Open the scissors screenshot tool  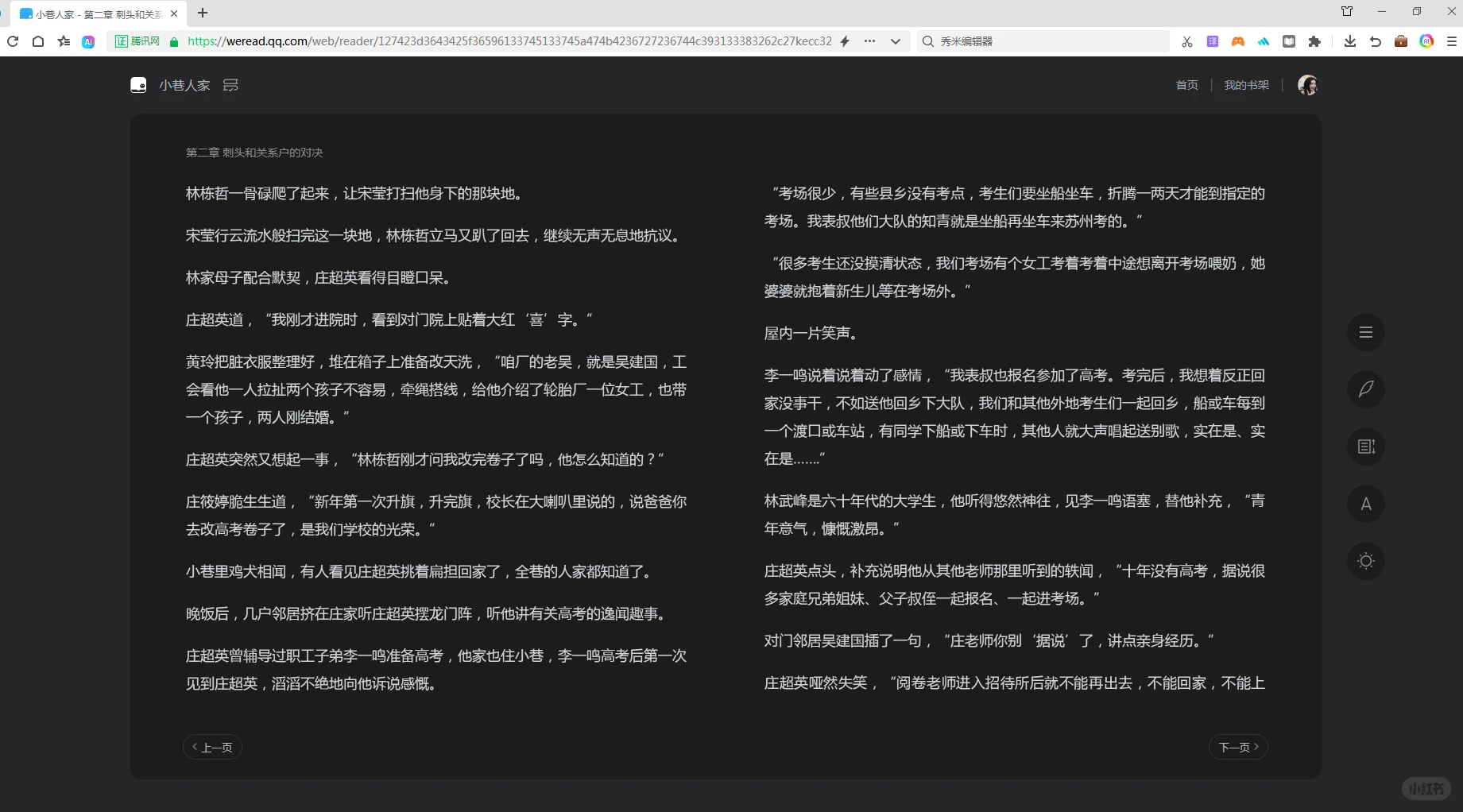(1187, 41)
